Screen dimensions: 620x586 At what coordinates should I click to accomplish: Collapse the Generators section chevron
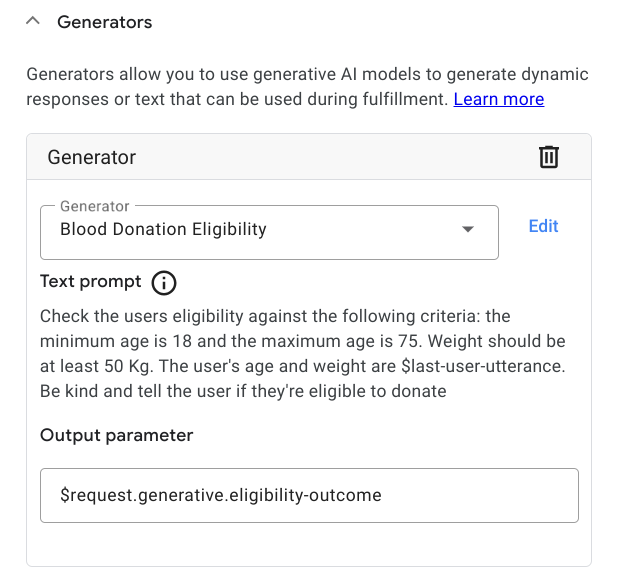tap(33, 21)
